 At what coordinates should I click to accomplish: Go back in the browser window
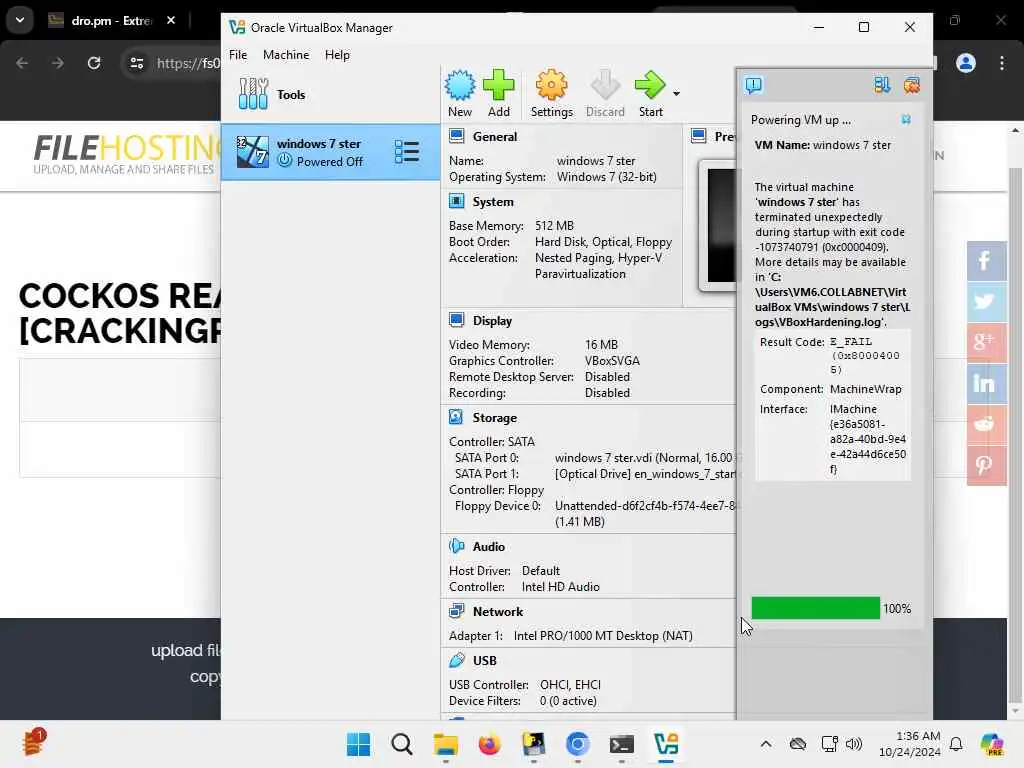(22, 63)
